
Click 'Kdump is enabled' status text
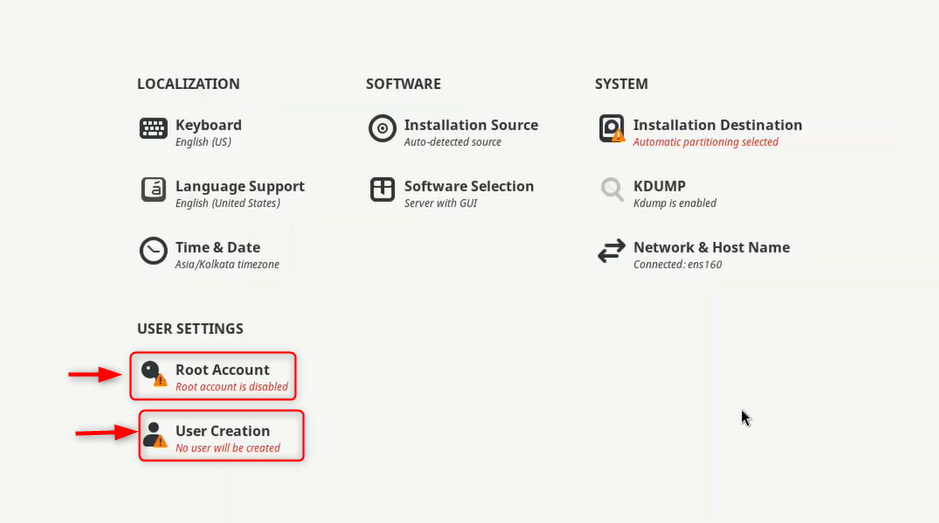point(675,203)
